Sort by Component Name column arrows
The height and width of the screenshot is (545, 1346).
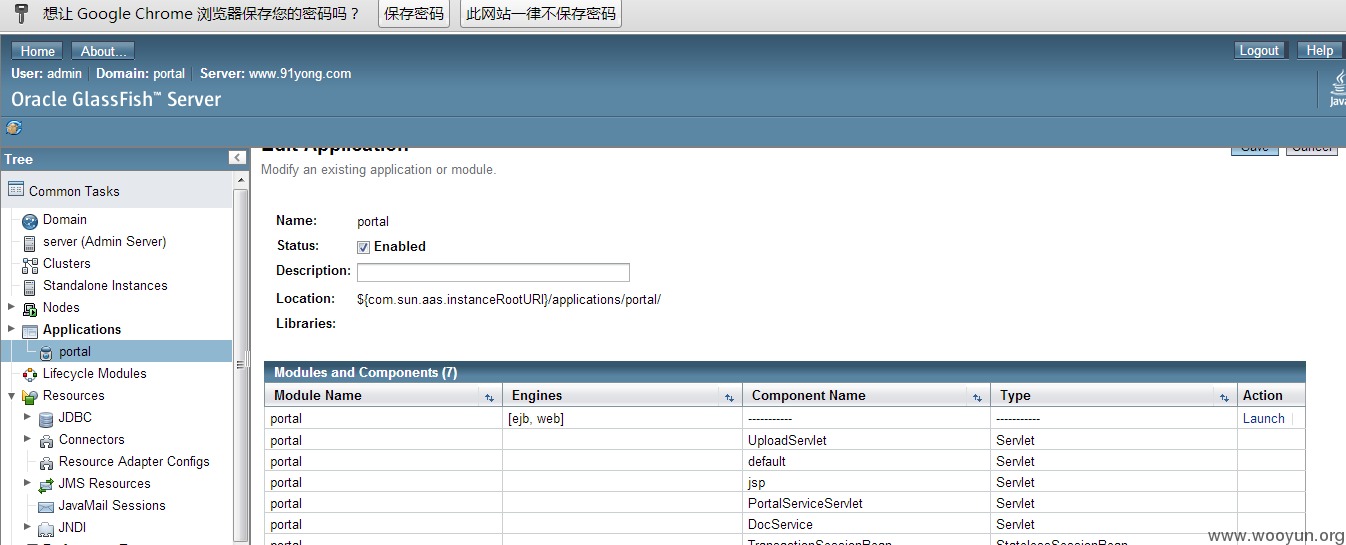click(x=977, y=397)
